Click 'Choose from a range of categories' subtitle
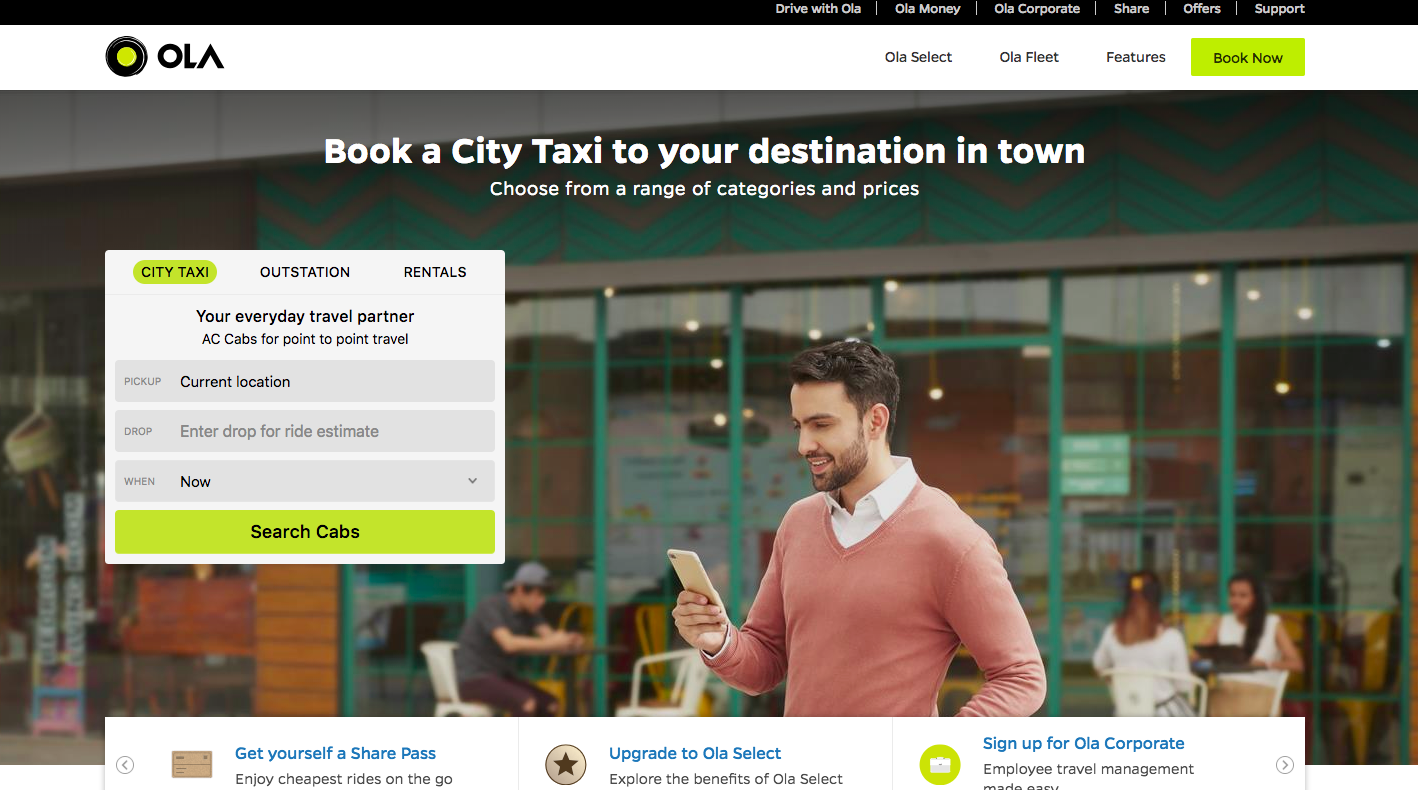Viewport: 1418px width, 790px height. [704, 188]
